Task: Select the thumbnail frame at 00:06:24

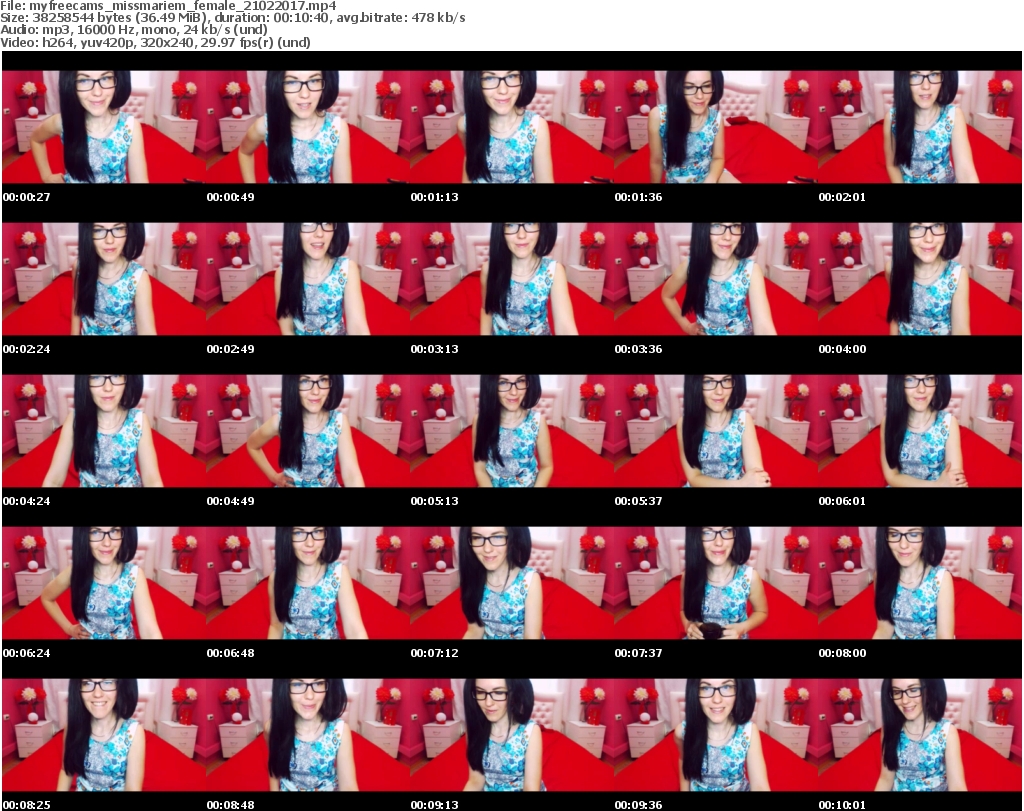Action: (x=104, y=583)
